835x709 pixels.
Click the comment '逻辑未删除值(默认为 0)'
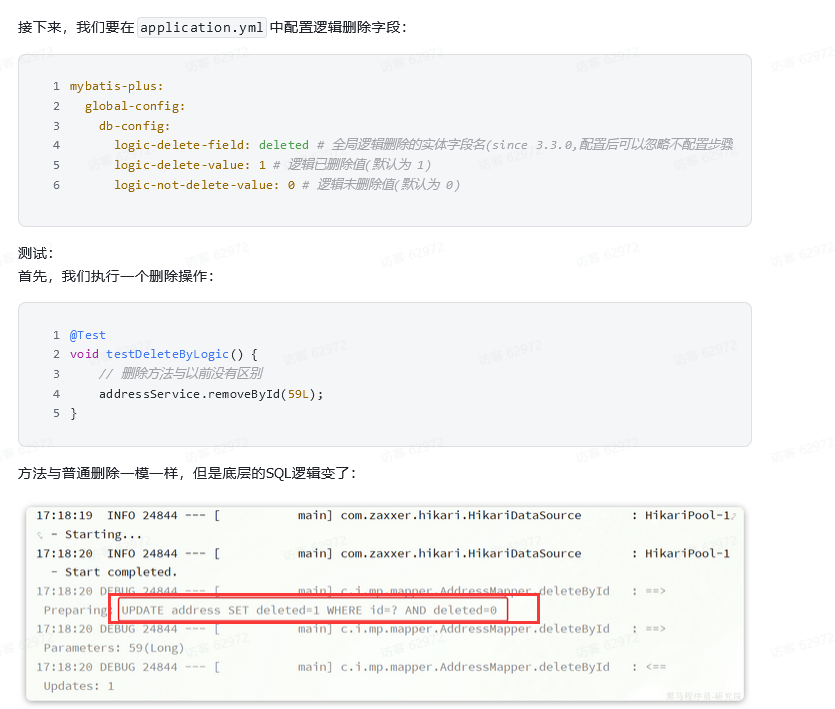click(x=388, y=185)
